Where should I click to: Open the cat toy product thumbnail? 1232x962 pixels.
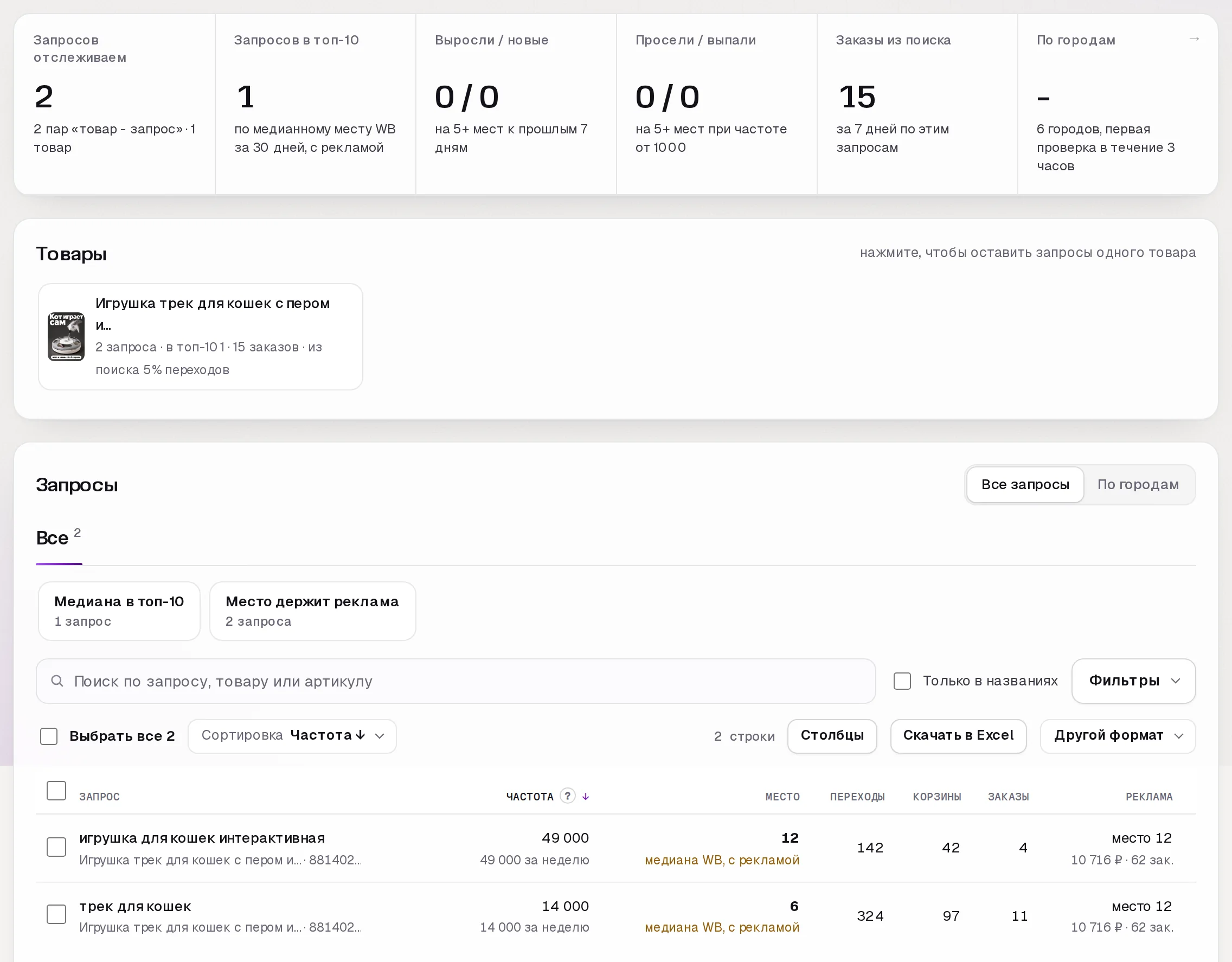coord(66,337)
